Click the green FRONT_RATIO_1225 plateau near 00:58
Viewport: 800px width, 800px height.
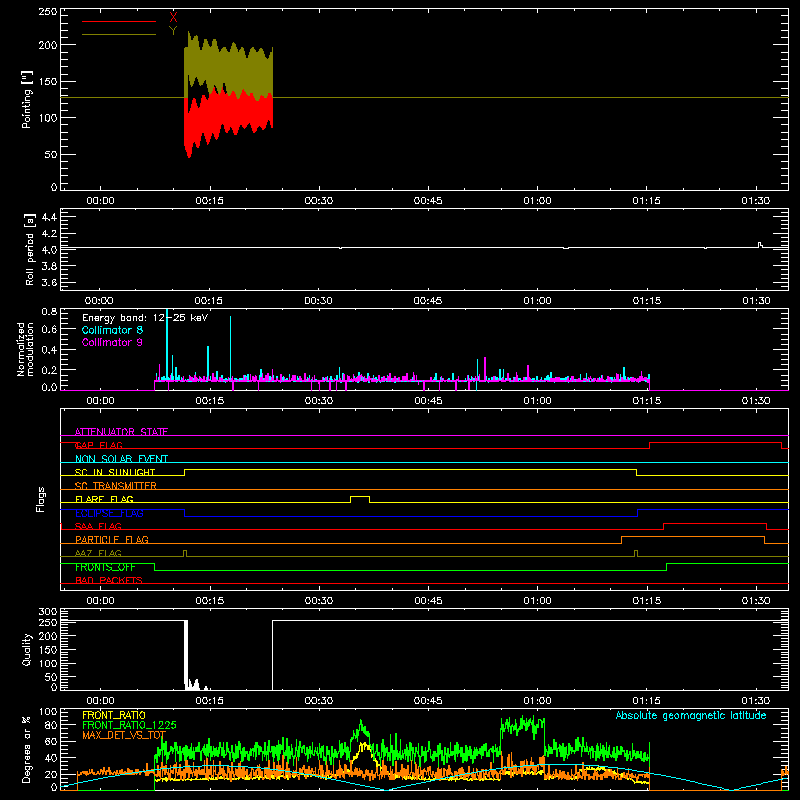point(523,726)
